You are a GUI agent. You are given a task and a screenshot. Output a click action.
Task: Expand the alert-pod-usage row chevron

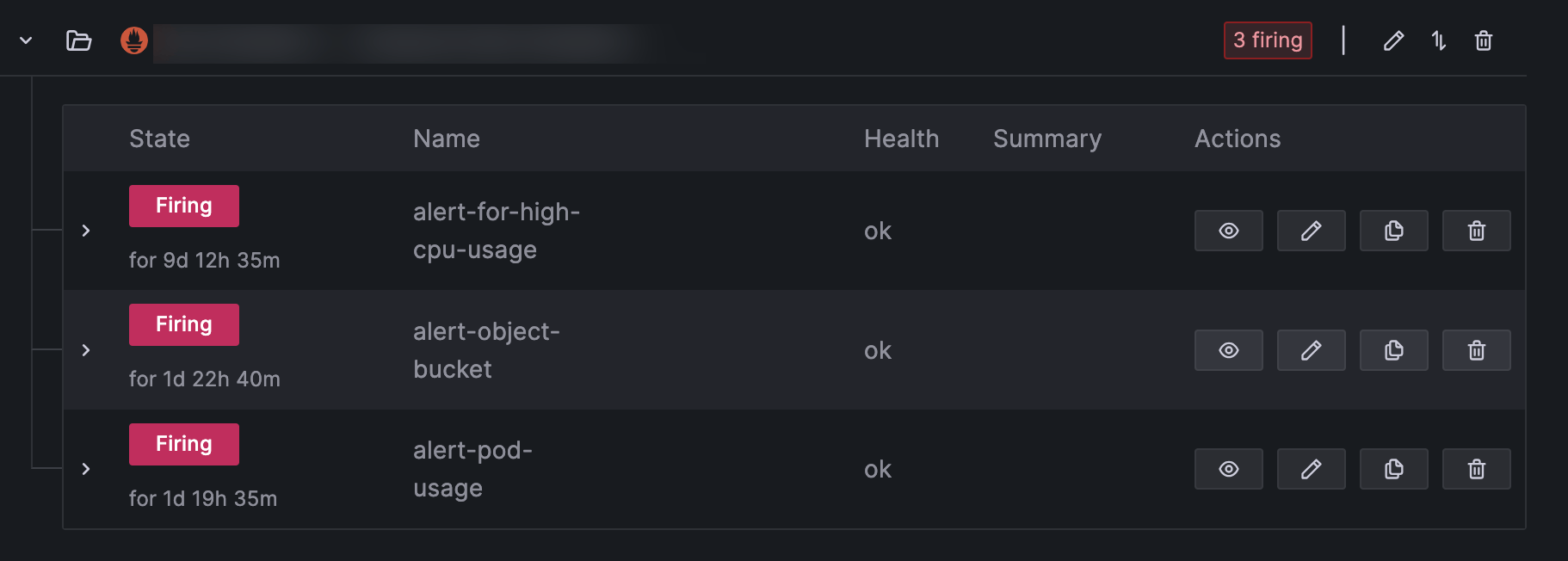[86, 469]
